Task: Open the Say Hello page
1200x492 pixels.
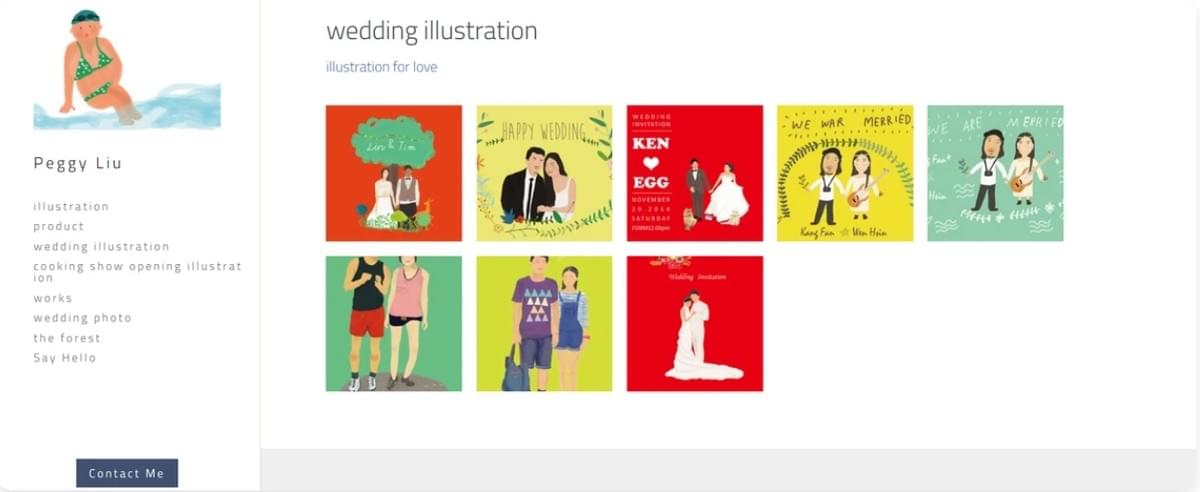Action: (65, 358)
